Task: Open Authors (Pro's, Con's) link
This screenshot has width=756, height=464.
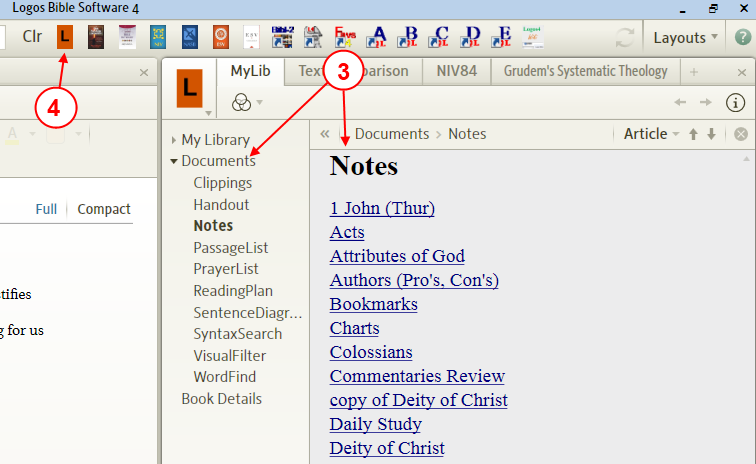Action: tap(414, 280)
